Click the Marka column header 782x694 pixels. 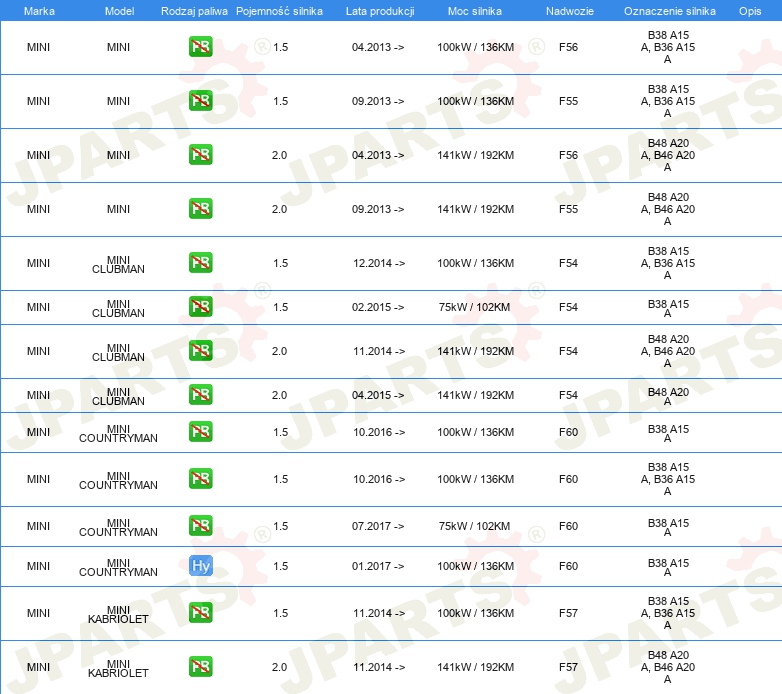coord(39,11)
